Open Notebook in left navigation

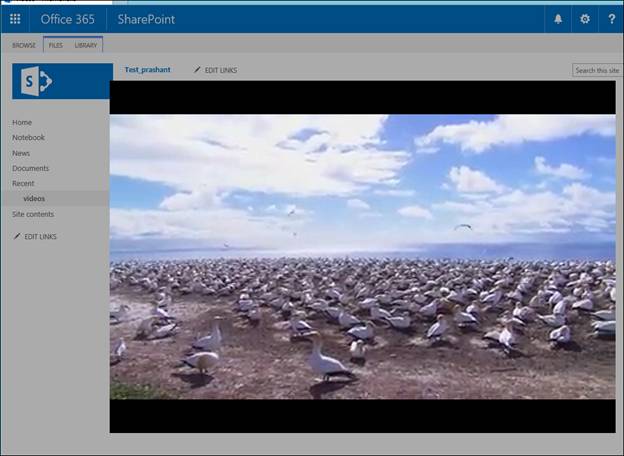pyautogui.click(x=28, y=138)
